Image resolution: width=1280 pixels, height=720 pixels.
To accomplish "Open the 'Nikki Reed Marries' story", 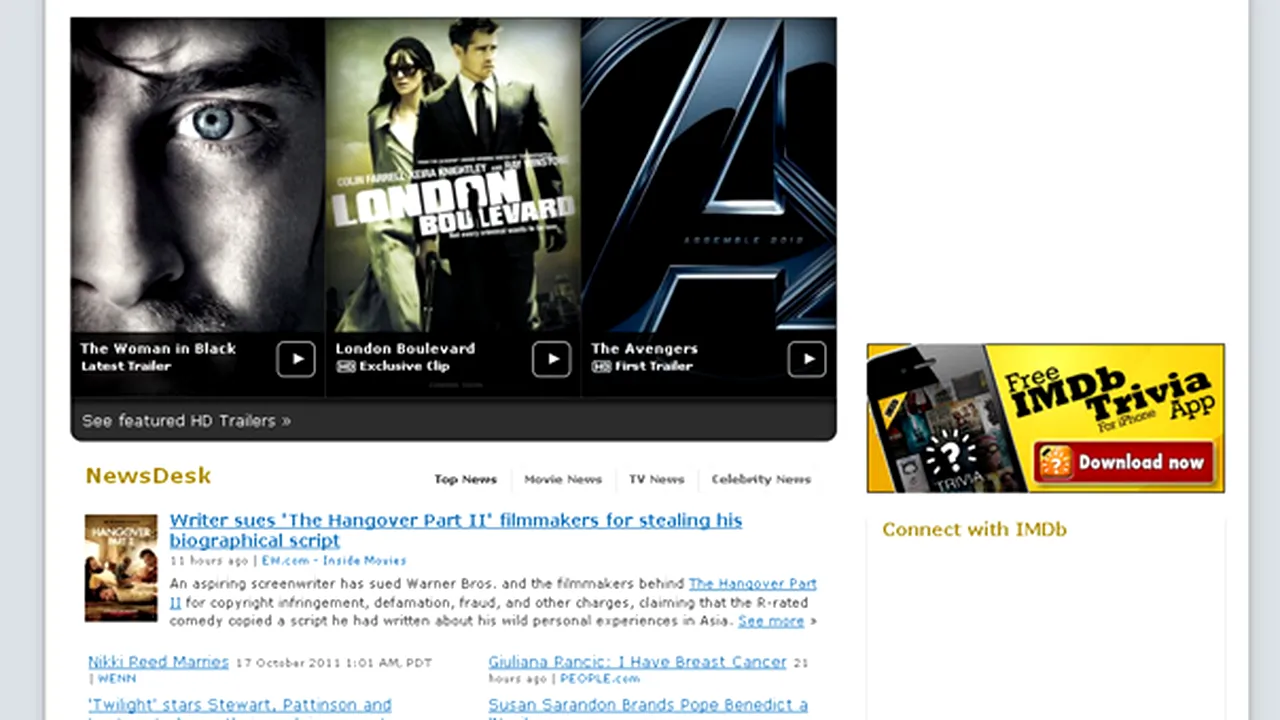I will point(158,662).
